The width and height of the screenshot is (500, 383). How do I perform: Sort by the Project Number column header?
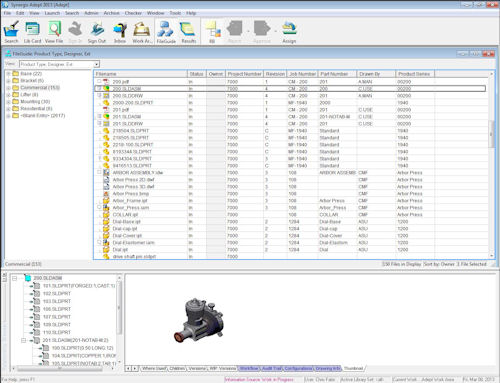tap(244, 74)
